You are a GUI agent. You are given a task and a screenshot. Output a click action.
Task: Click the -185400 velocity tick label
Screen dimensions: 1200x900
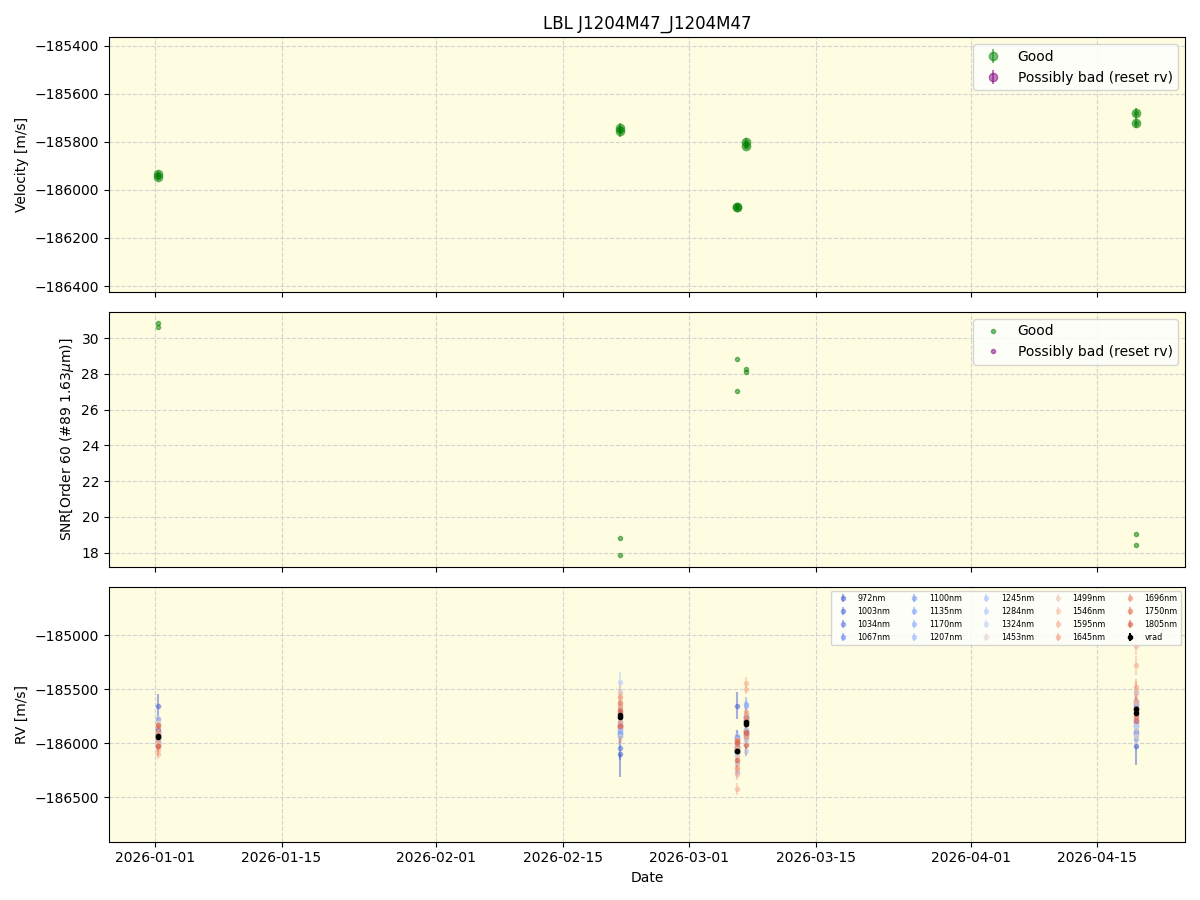(66, 46)
